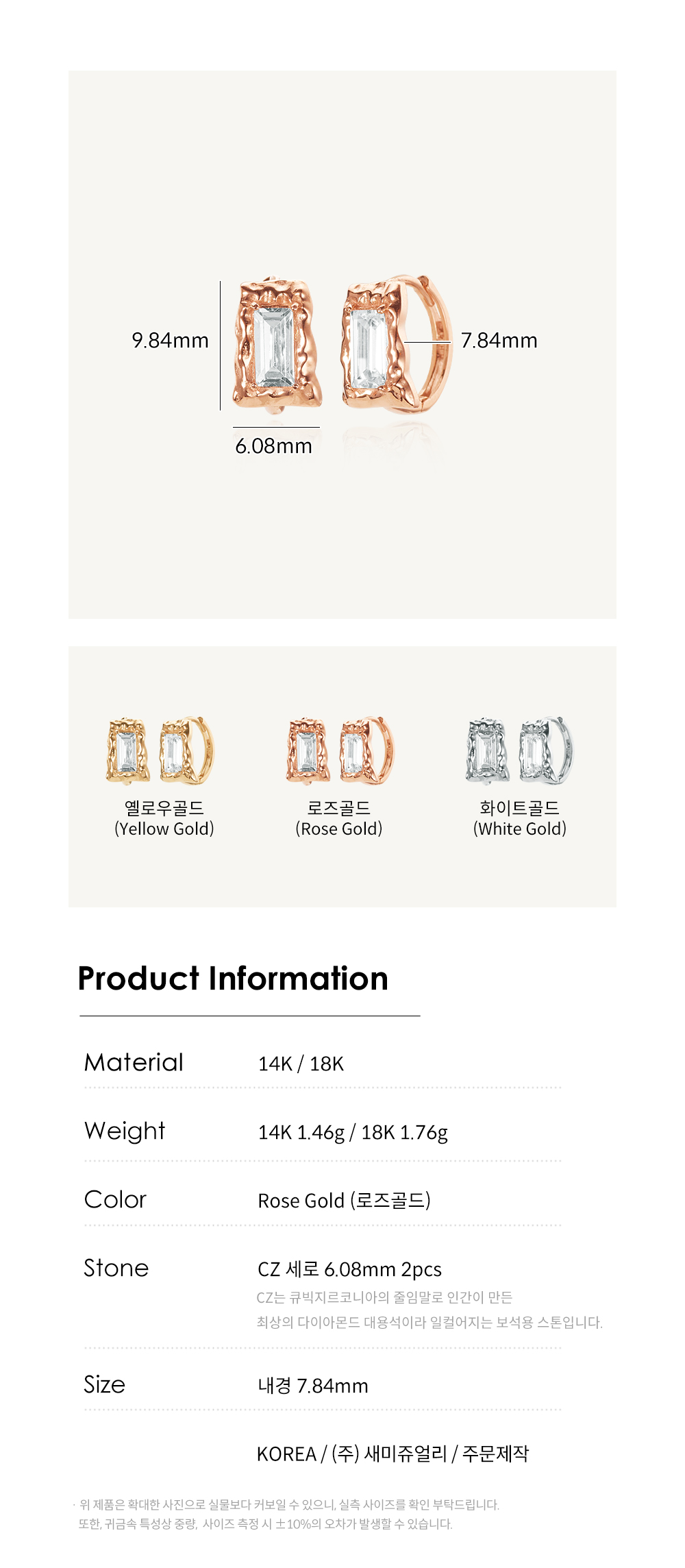The image size is (685, 1568).
Task: Click the CZ cubic zirconia description text
Action: click(429, 1310)
